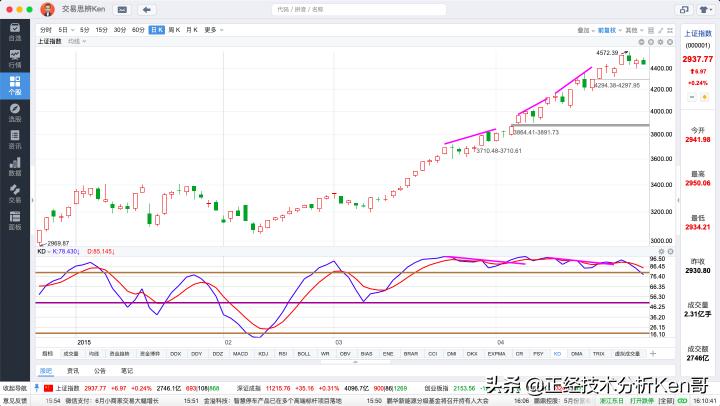Open the 资讯 news icon in left sidebar
Screen dimensions: 720x406
15,140
